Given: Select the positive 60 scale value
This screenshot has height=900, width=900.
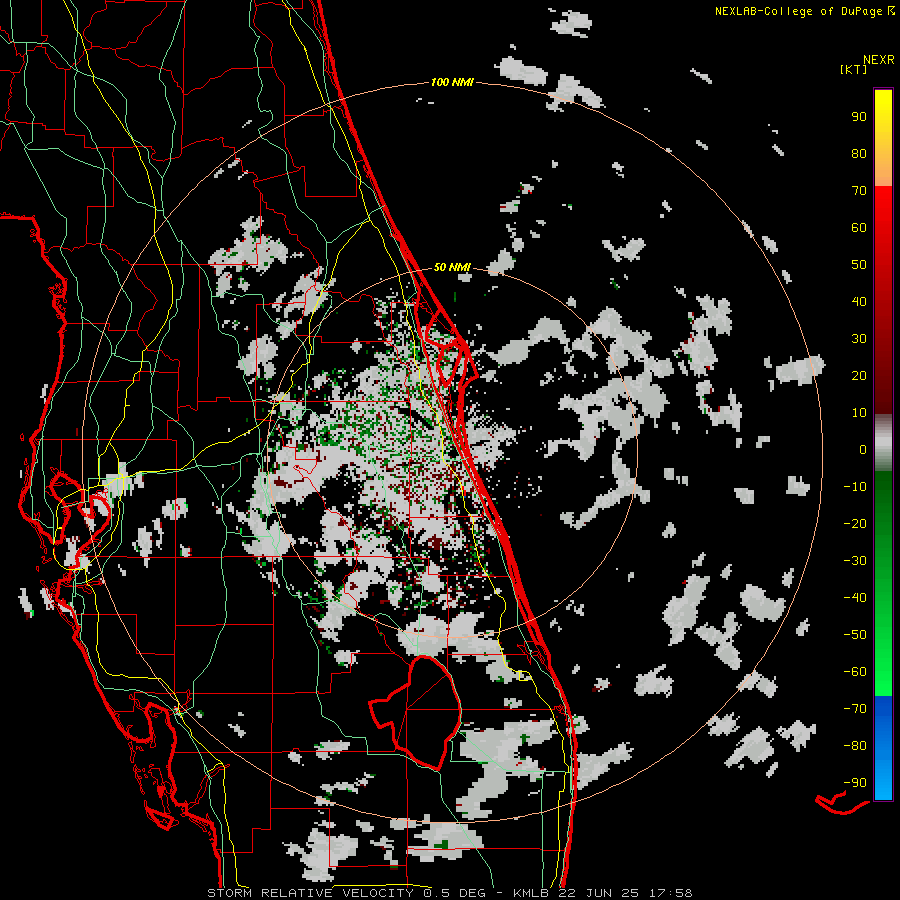Looking at the screenshot, I should click(x=859, y=228).
